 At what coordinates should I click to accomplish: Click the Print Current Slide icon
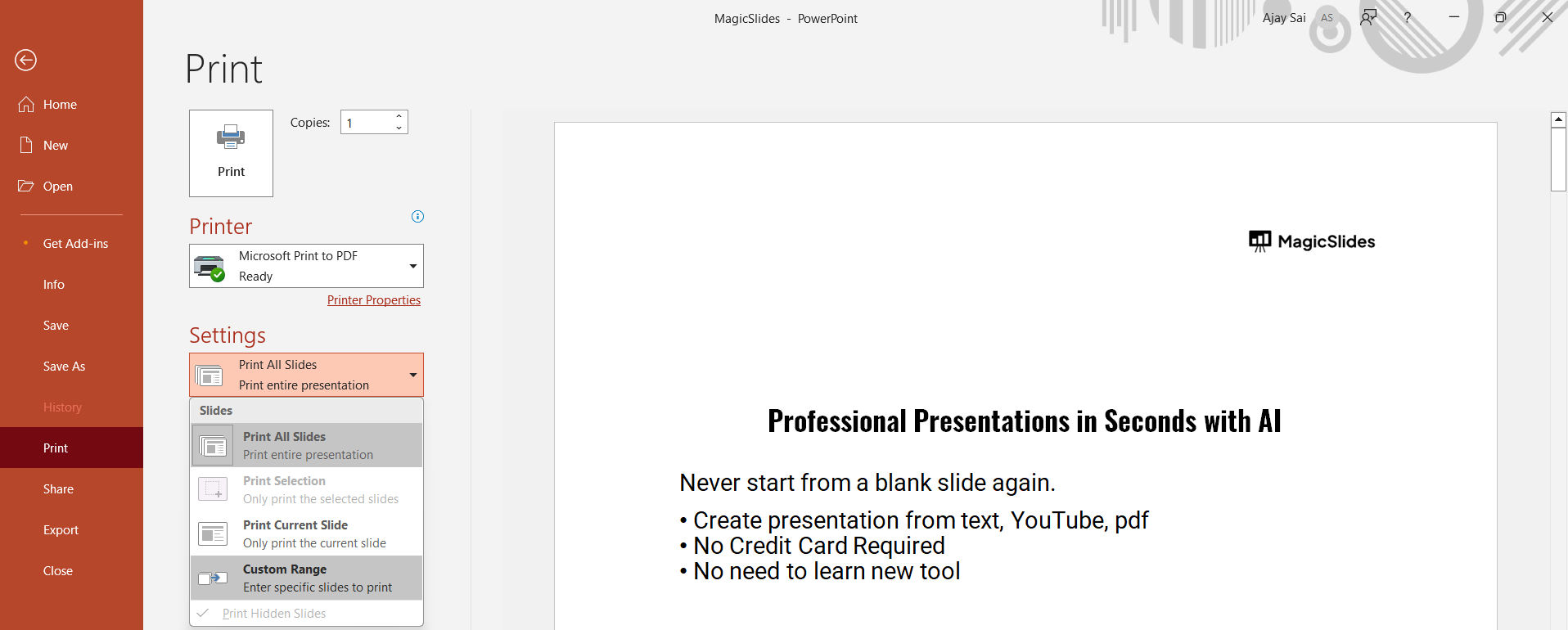(x=213, y=534)
